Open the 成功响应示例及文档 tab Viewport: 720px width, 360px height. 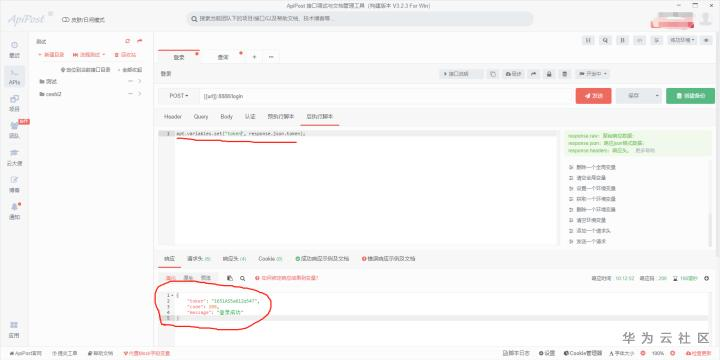(x=322, y=259)
